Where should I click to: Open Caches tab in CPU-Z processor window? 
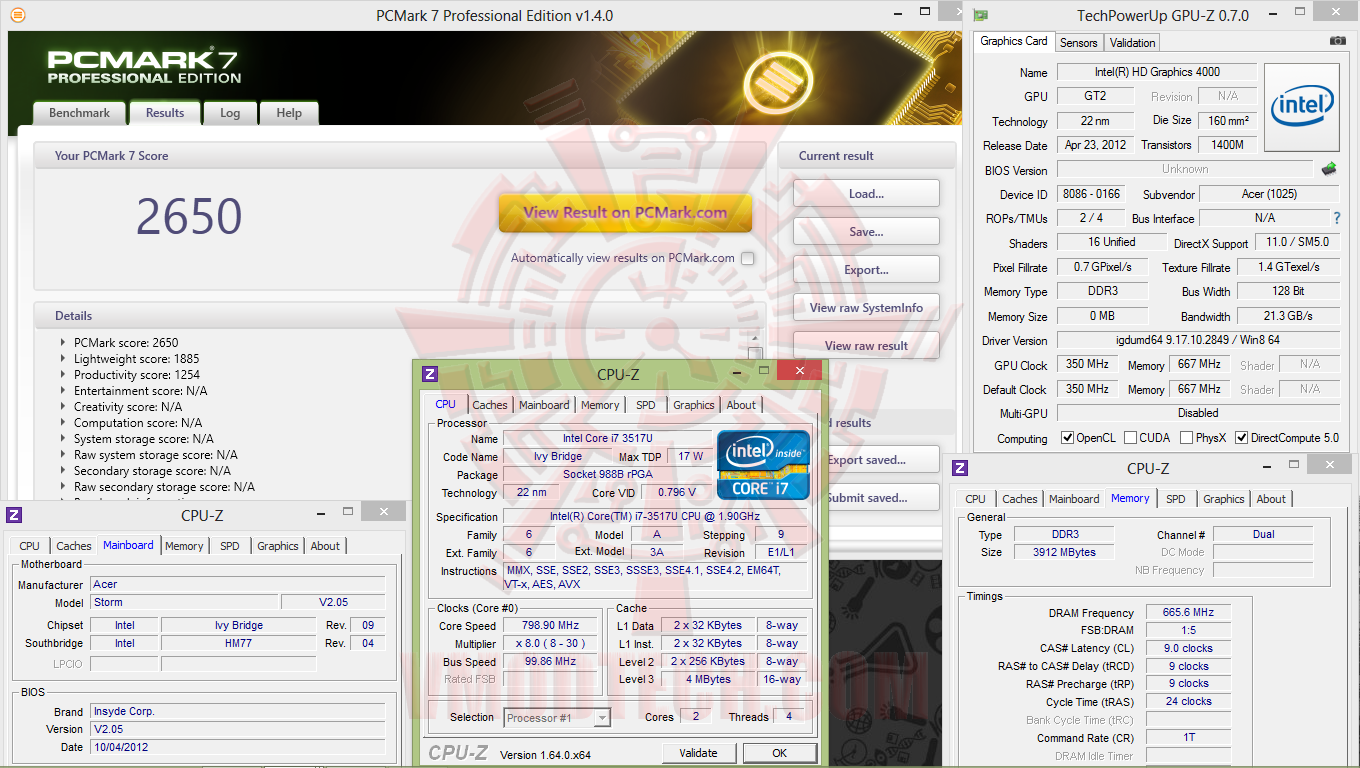click(x=490, y=405)
